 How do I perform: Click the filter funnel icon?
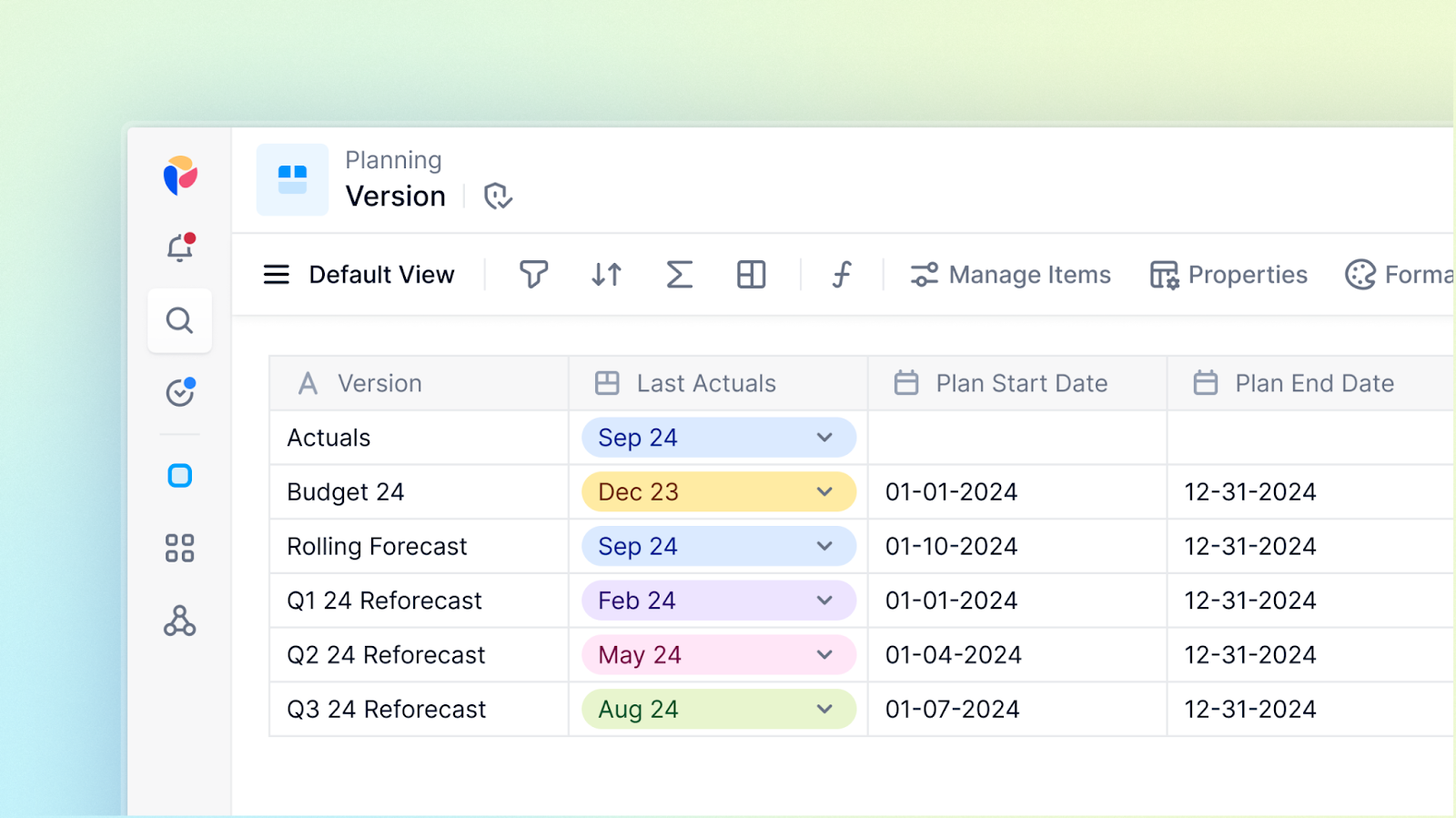(534, 274)
